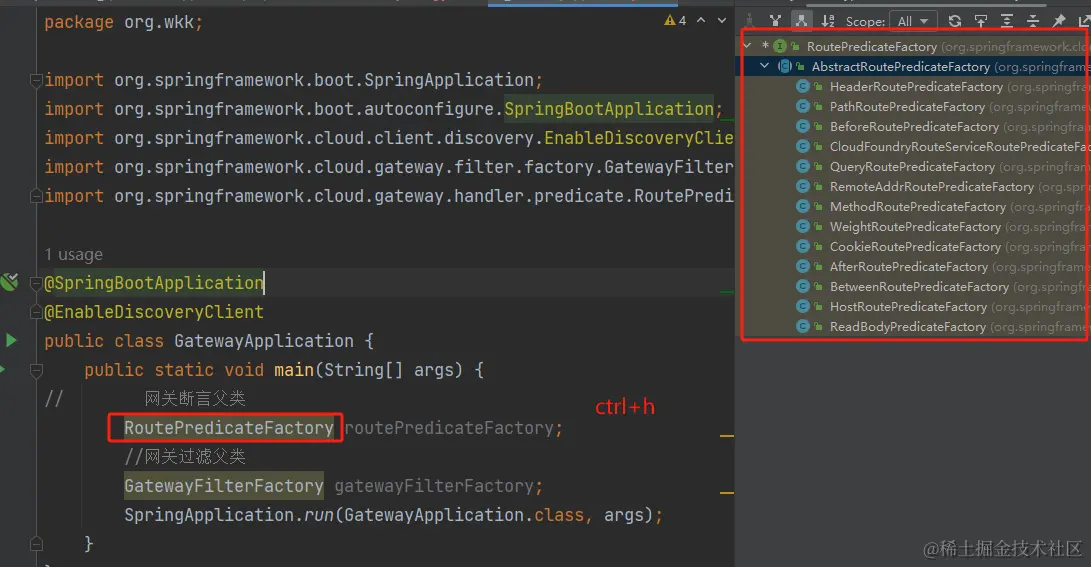Switch to Subtypes Hierarchy view
The image size is (1091, 567).
(802, 21)
